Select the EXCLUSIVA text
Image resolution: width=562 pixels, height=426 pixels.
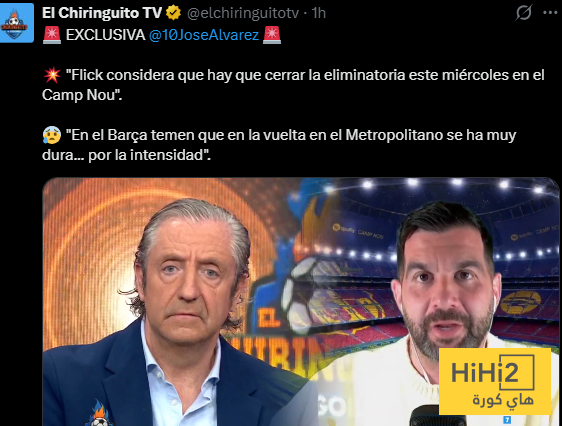[105, 35]
